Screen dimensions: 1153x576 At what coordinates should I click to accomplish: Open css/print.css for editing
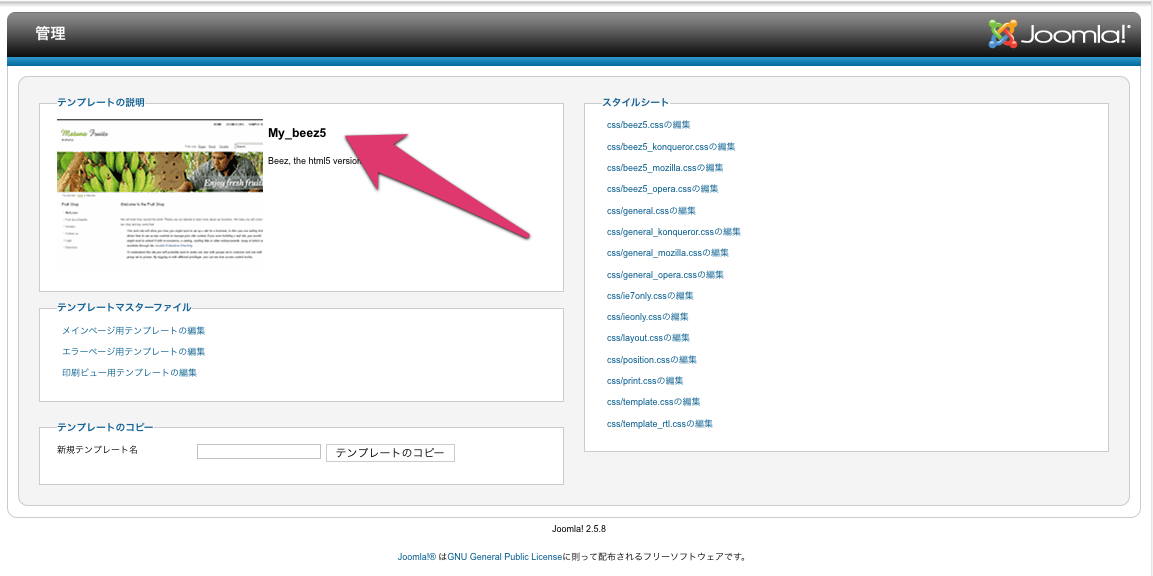click(x=646, y=380)
